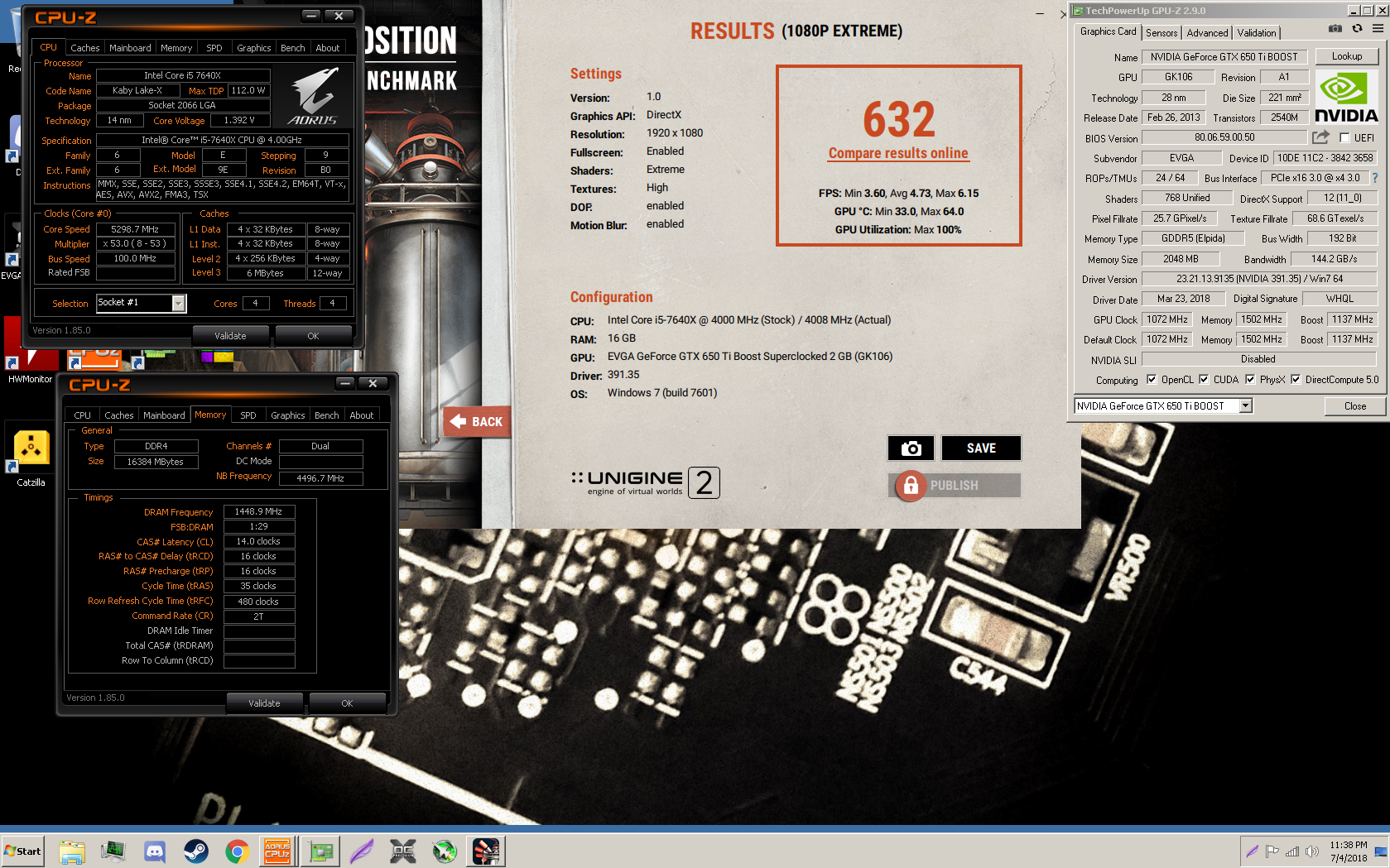Open GPU-Z graphics card selector dropdown
Image resolution: width=1390 pixels, height=868 pixels.
tap(1245, 405)
